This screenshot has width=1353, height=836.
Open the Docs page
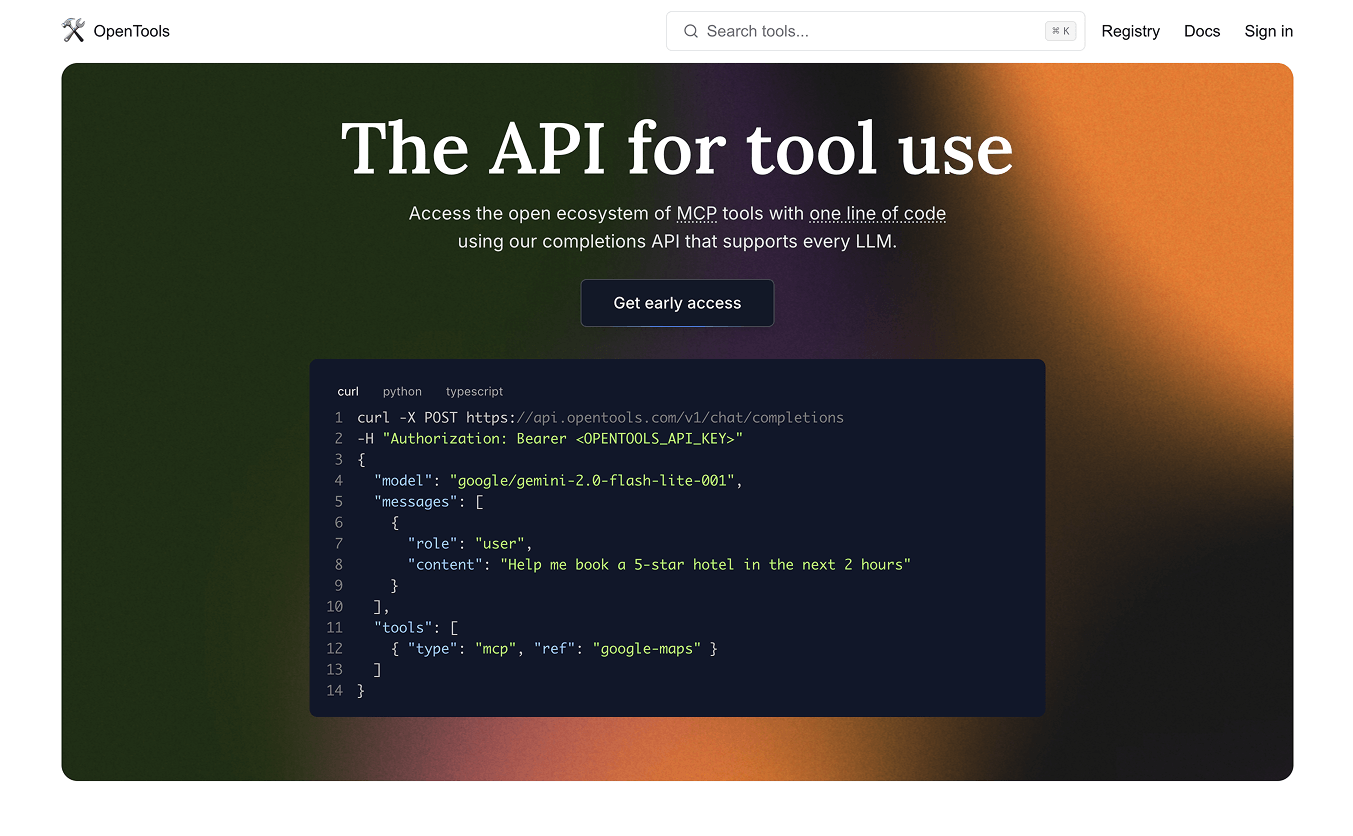click(x=1201, y=31)
